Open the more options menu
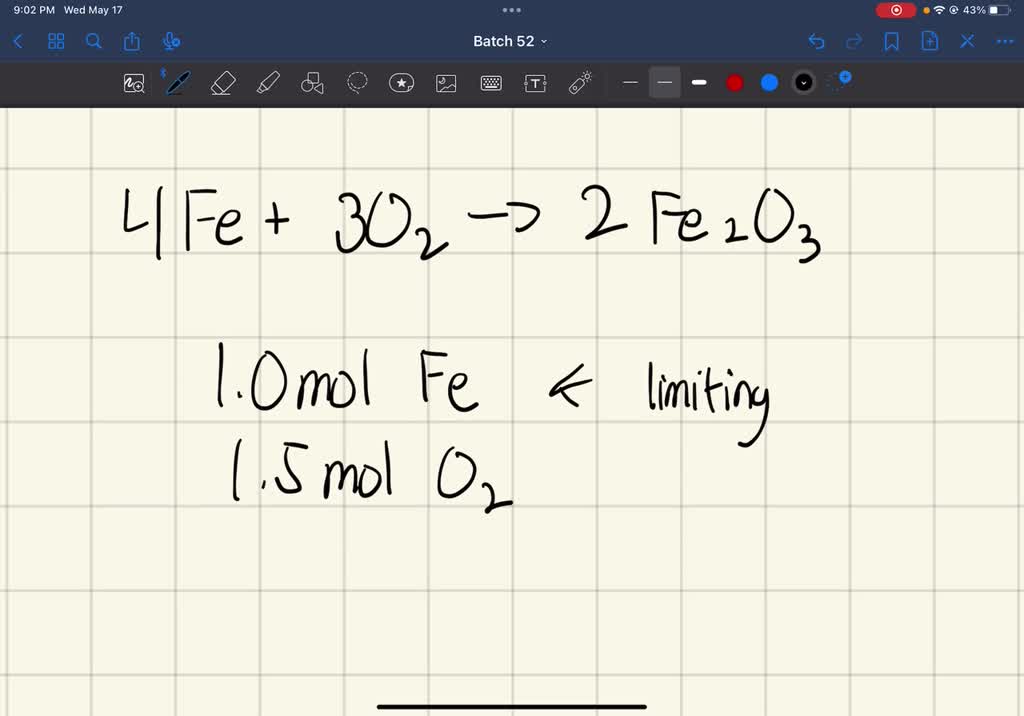 [x=1005, y=41]
